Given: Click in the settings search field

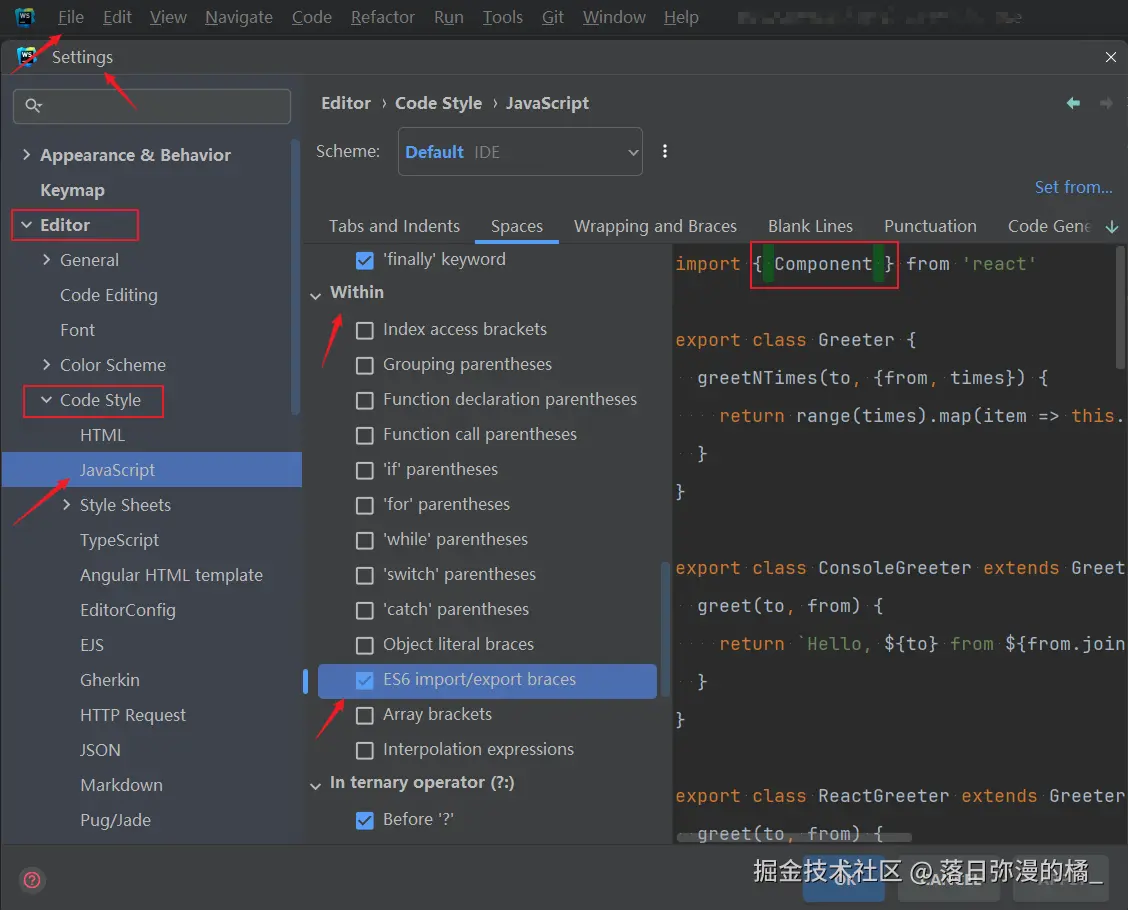Looking at the screenshot, I should (152, 106).
